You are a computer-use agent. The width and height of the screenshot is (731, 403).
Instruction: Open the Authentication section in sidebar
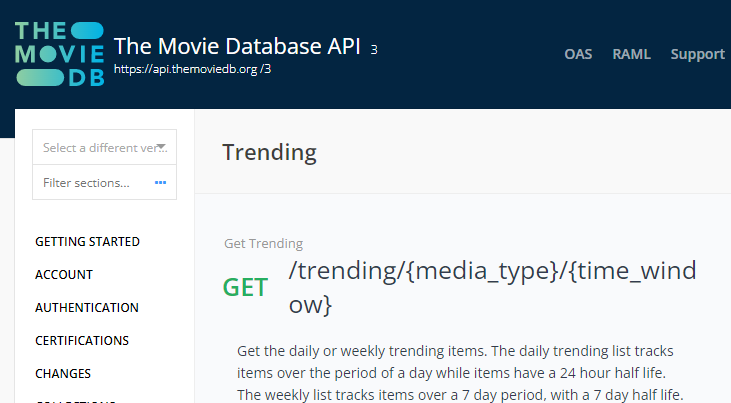pos(87,308)
